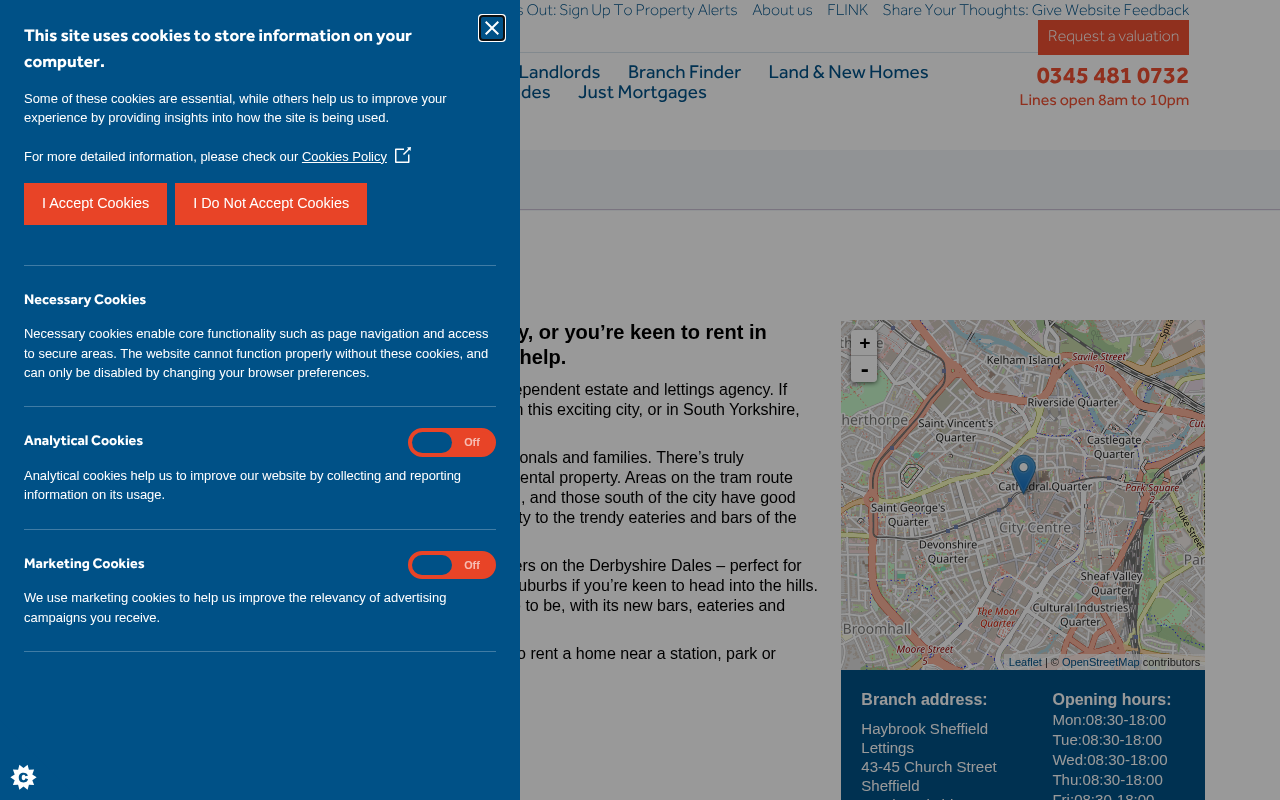Screen dimensions: 1280x800
Task: Open Just Mortgages menu item
Action: coord(642,92)
